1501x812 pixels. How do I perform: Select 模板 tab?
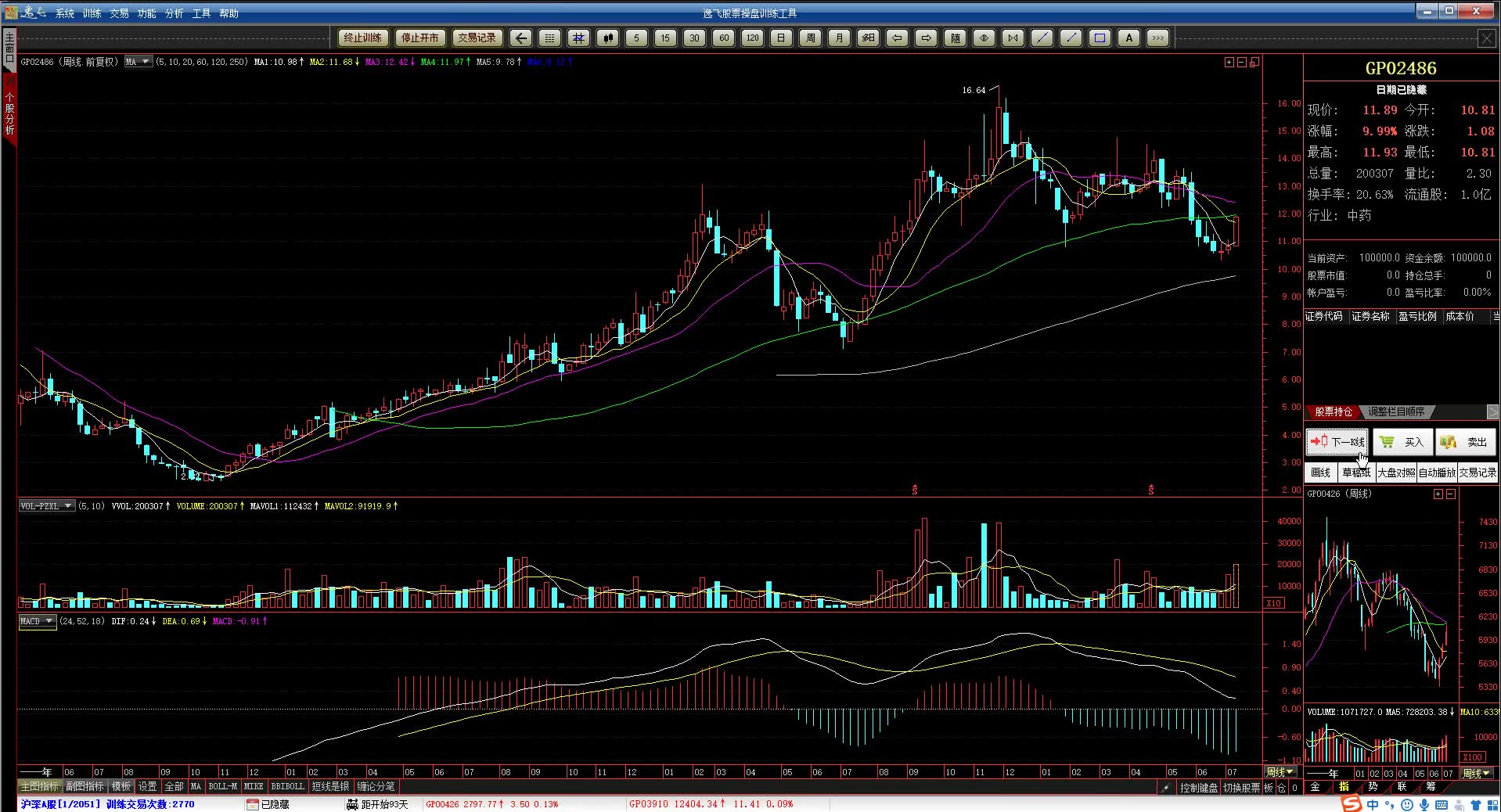[121, 786]
